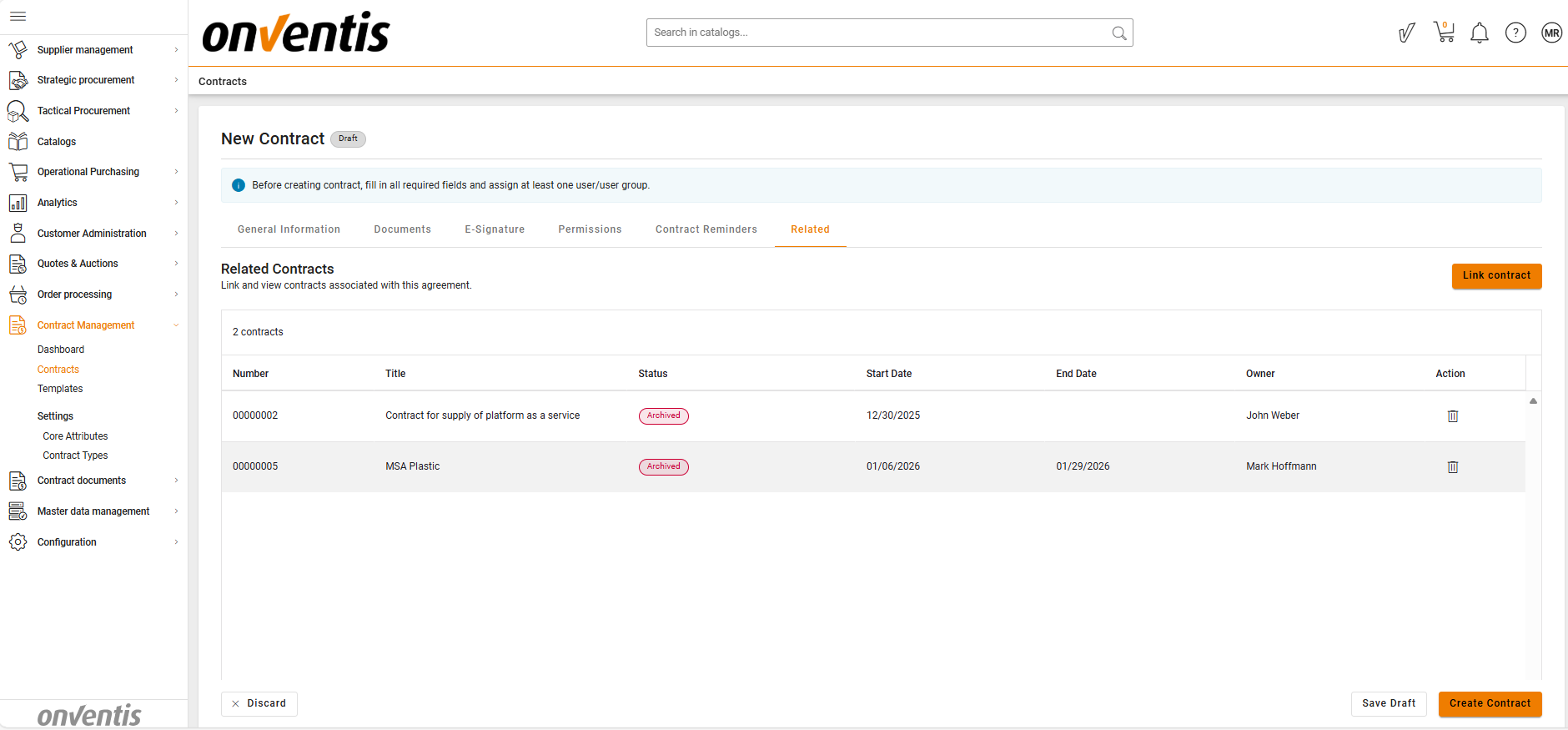Open Catalogs from the sidebar
1568x730 pixels.
(x=57, y=142)
